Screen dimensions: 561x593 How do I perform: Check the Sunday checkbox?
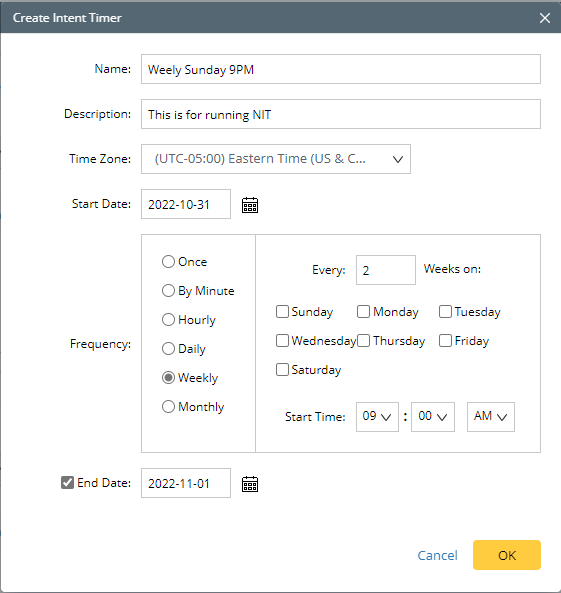tap(282, 312)
